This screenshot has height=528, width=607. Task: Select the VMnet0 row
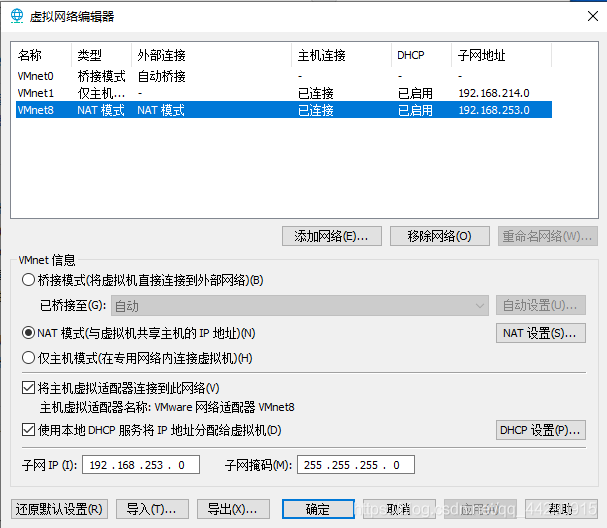point(284,76)
